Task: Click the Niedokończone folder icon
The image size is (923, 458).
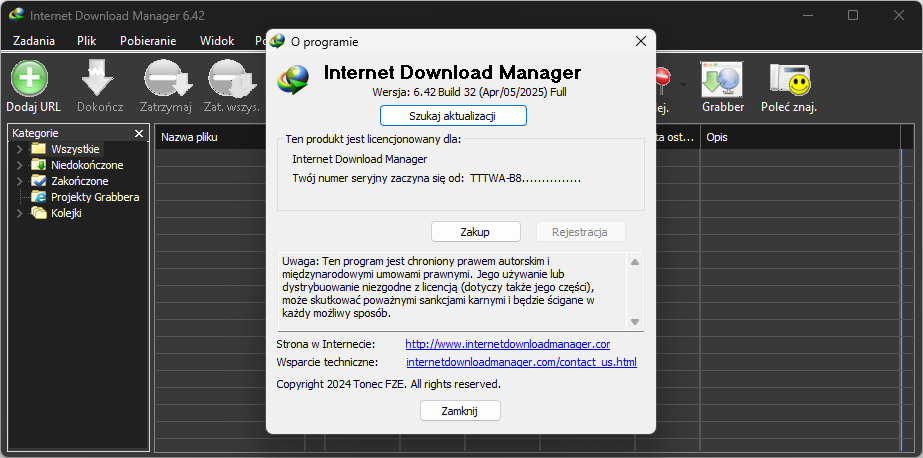Action: 38,165
